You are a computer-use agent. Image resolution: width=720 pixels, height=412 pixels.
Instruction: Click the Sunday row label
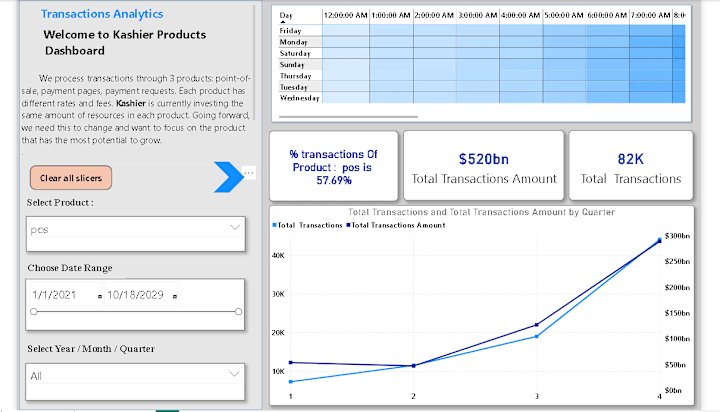[292, 65]
